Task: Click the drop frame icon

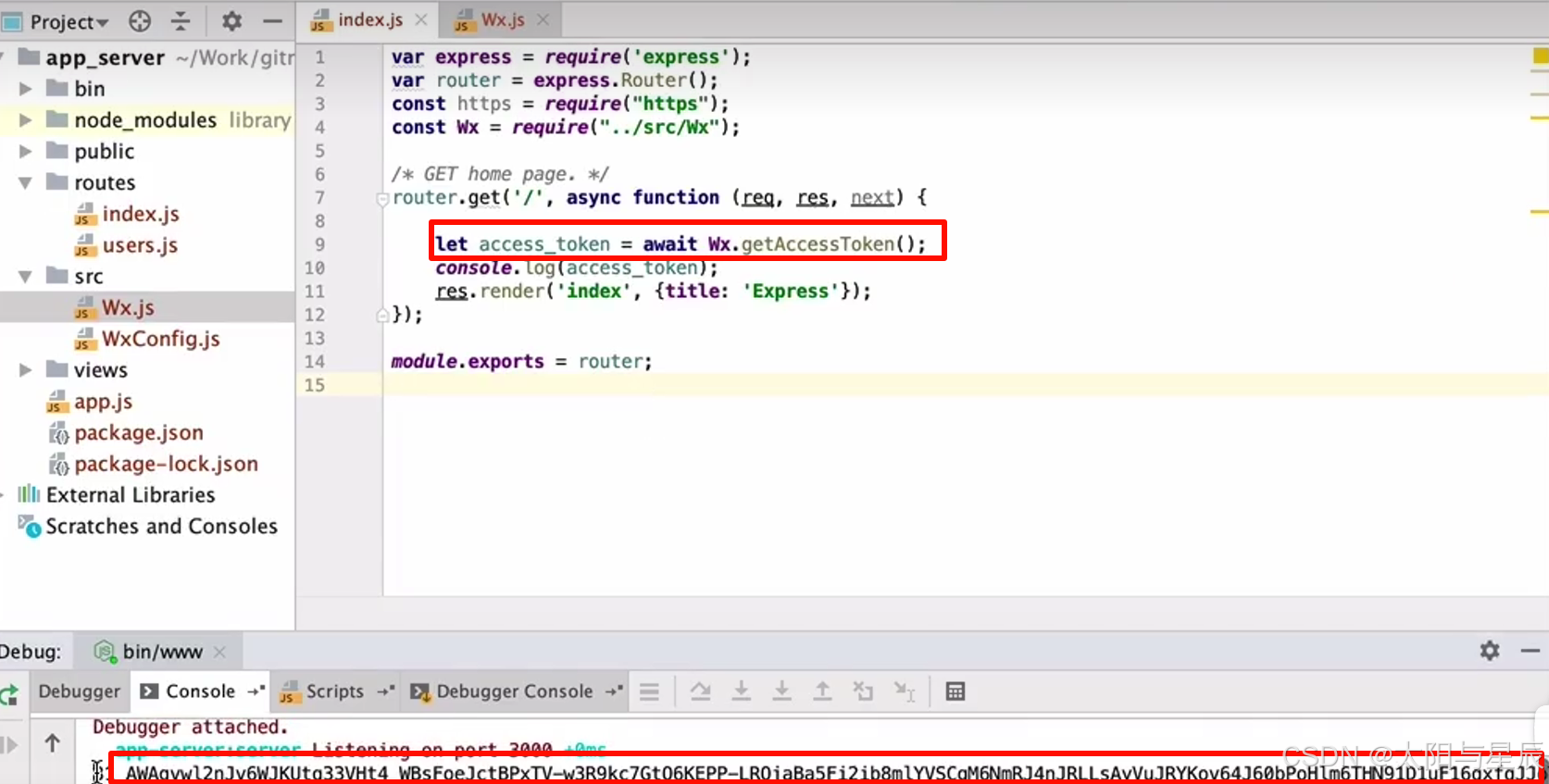Action: (x=863, y=691)
